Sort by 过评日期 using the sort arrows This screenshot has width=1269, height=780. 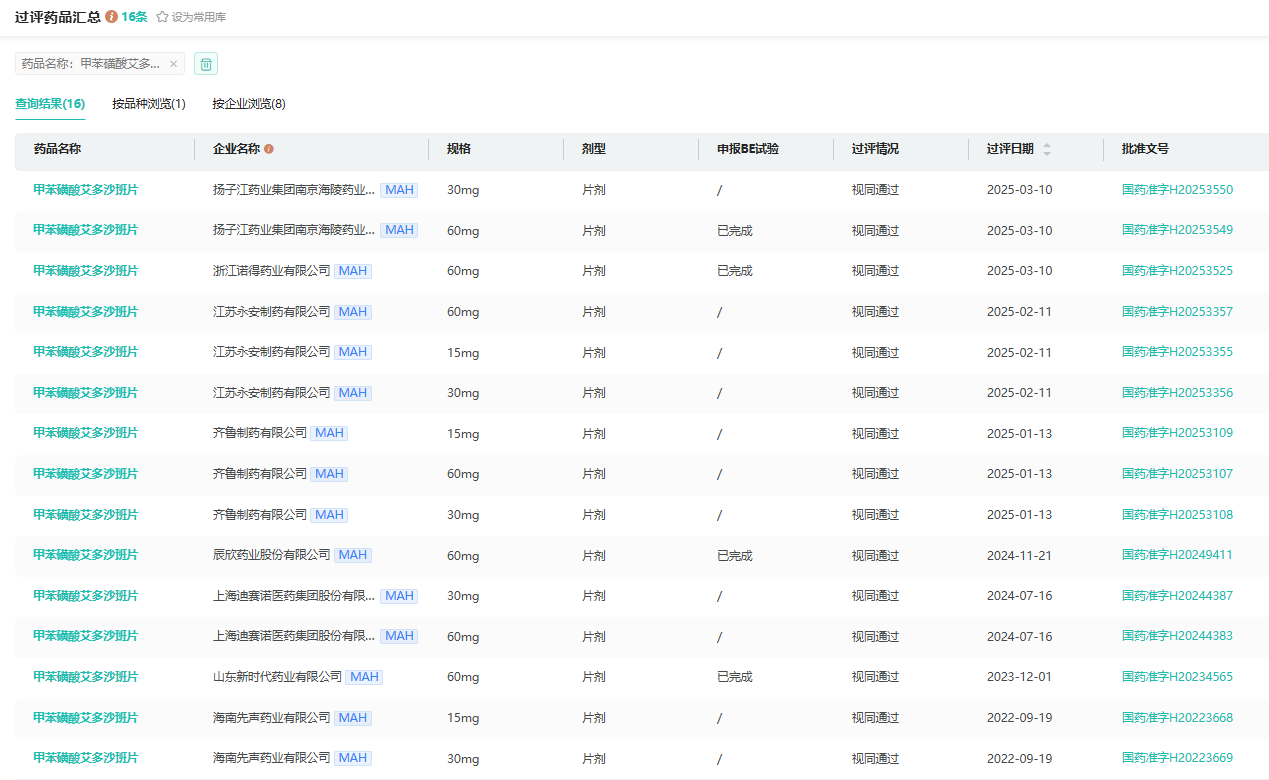(x=1047, y=149)
